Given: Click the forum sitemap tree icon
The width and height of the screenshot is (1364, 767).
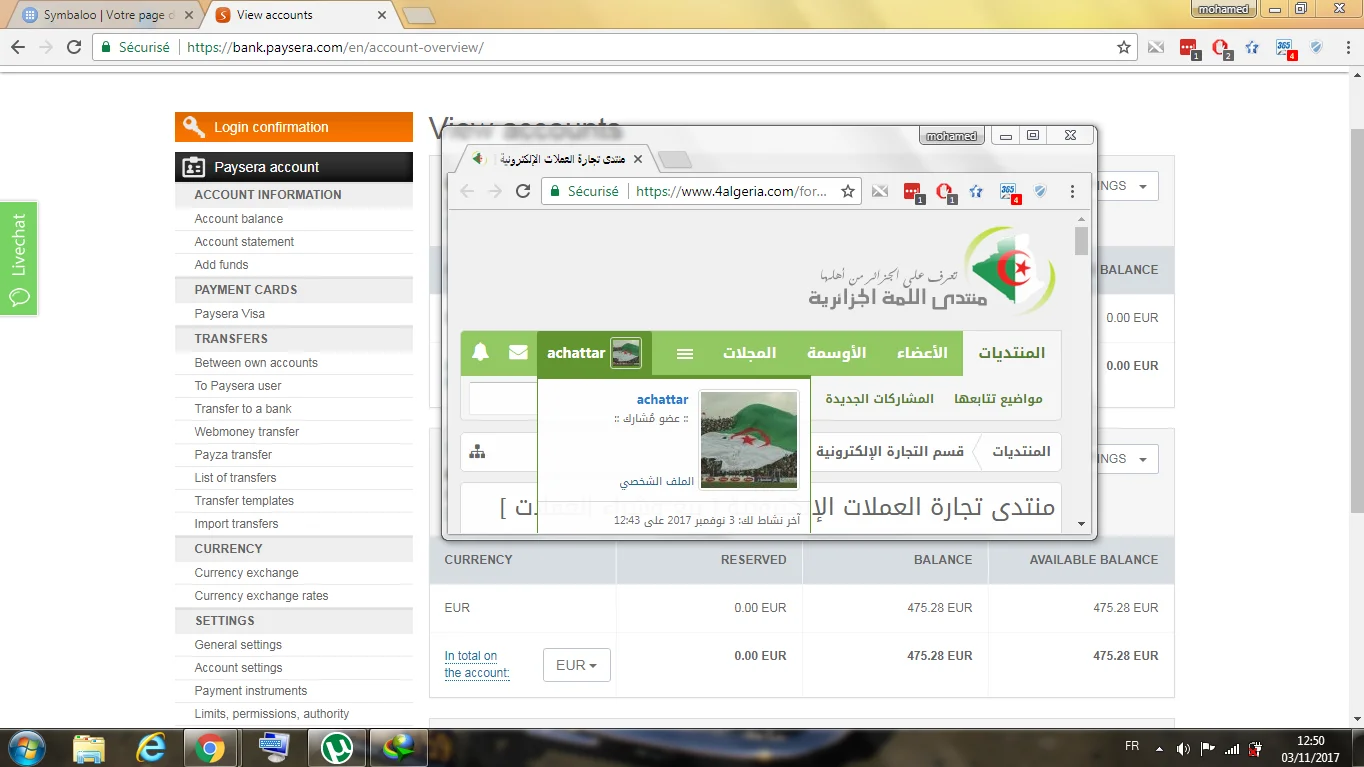Looking at the screenshot, I should pyautogui.click(x=477, y=452).
